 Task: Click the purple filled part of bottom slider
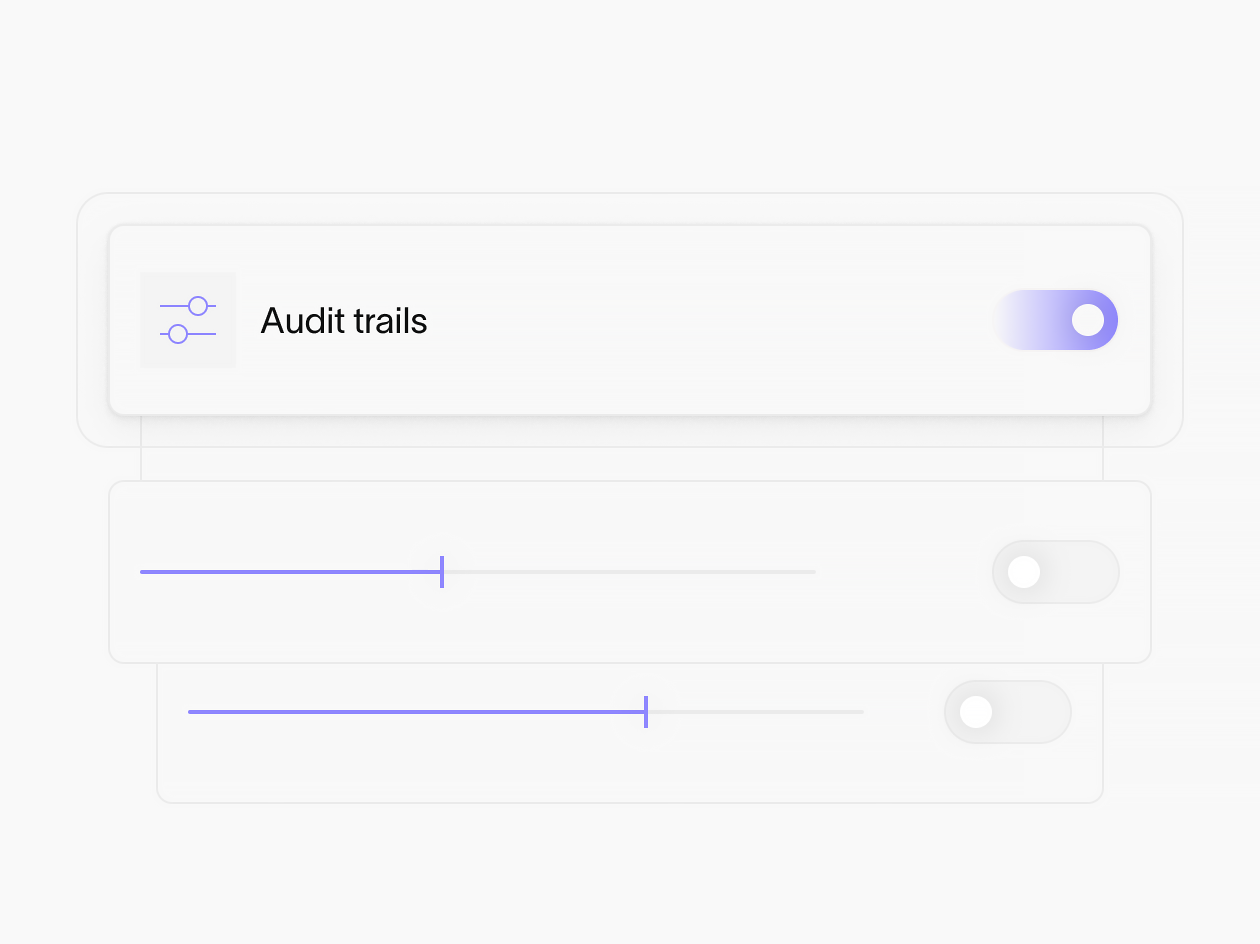click(x=415, y=712)
